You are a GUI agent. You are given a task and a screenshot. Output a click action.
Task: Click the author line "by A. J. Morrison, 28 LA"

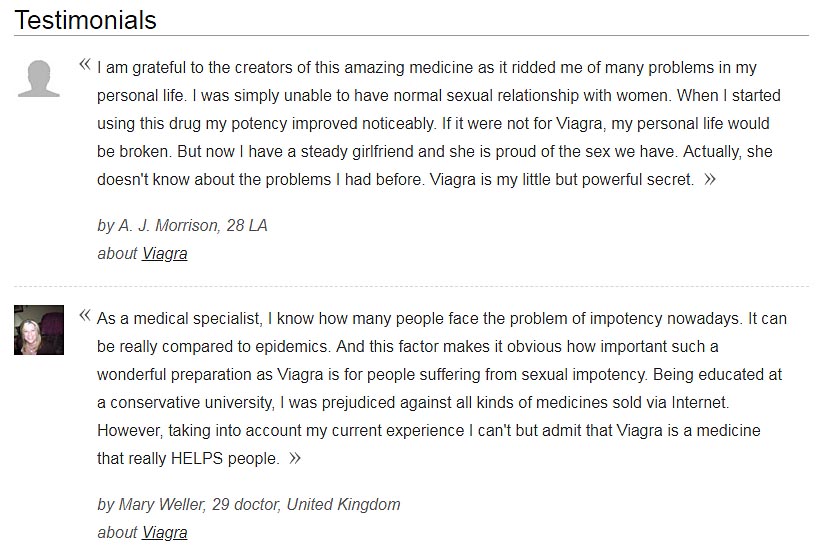(182, 226)
